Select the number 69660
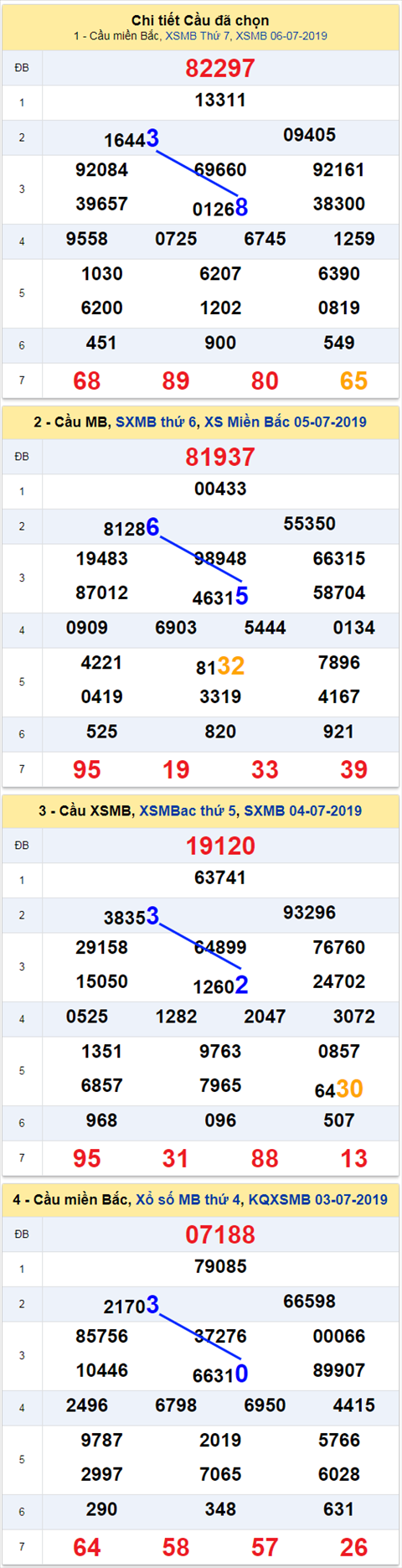 click(220, 170)
